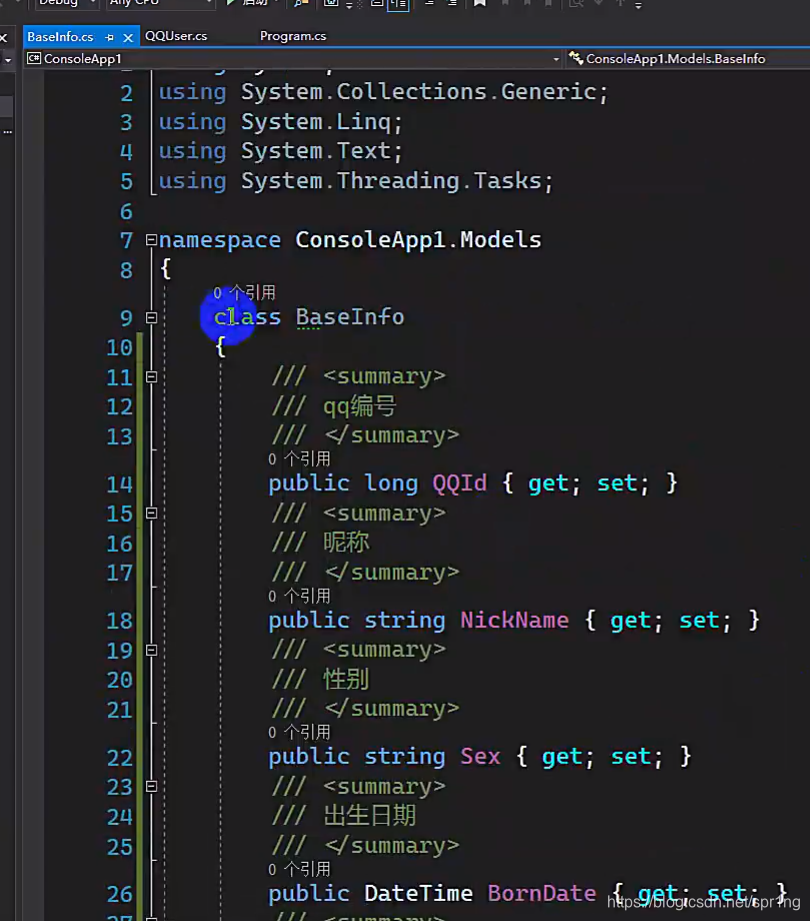Click the 昵称 comment text
This screenshot has height=921, width=810.
[x=346, y=542]
